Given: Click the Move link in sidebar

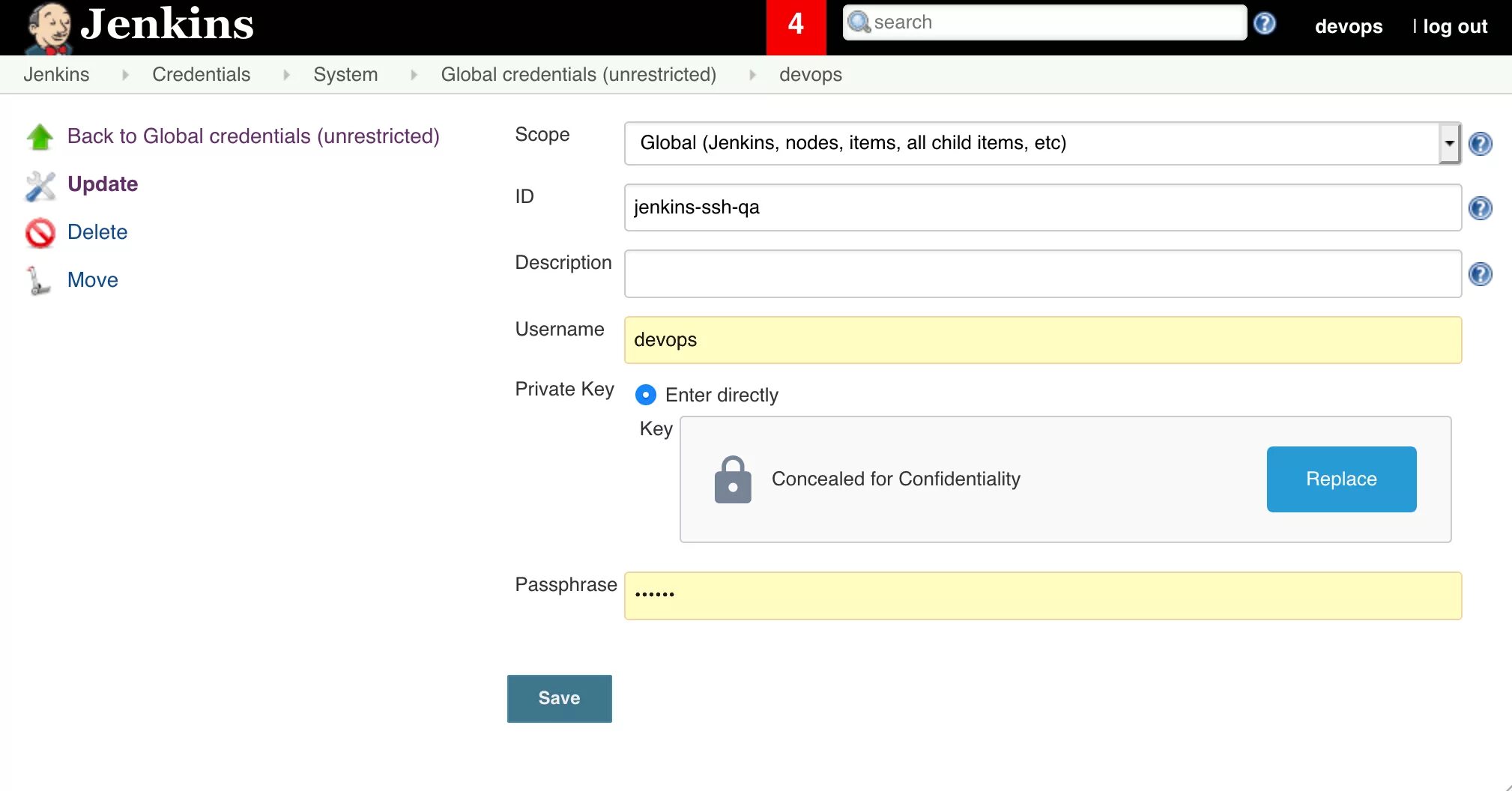Looking at the screenshot, I should coord(93,280).
